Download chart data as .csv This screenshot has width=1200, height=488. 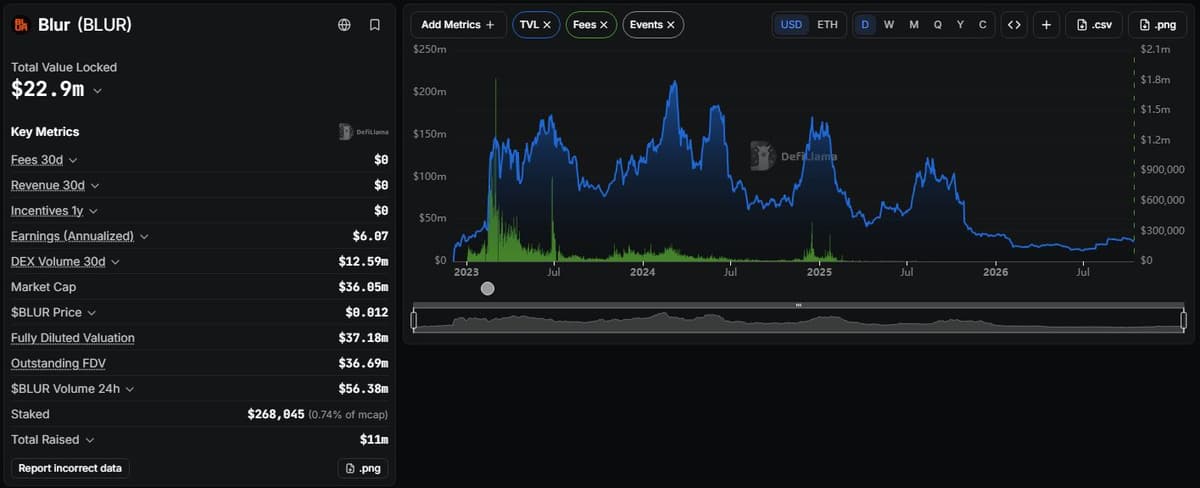[x=1093, y=24]
